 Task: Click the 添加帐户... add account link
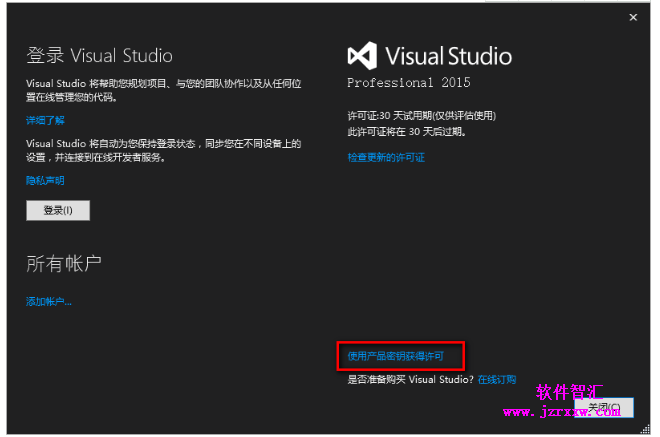click(49, 301)
